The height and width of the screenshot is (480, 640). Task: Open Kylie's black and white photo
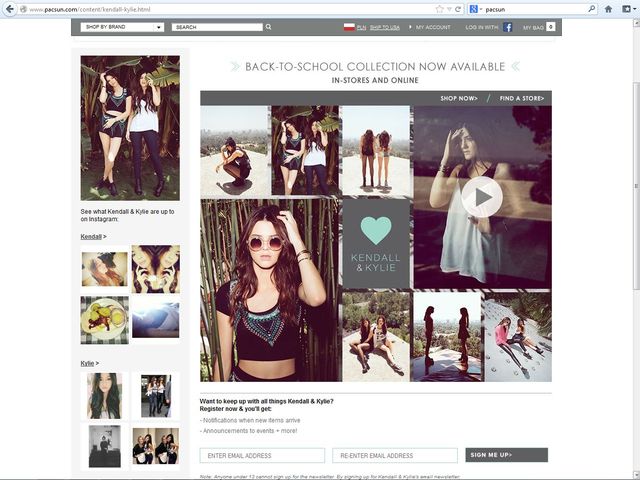click(104, 446)
